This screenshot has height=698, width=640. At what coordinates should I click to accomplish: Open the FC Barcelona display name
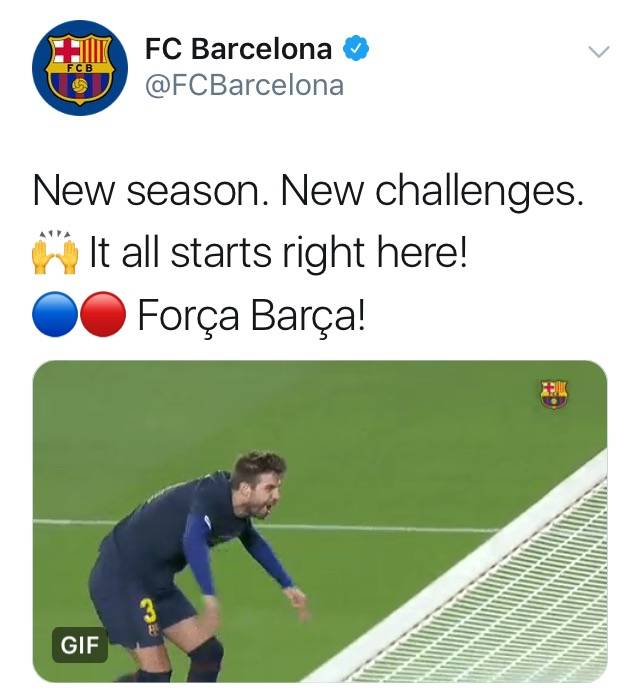pos(239,49)
